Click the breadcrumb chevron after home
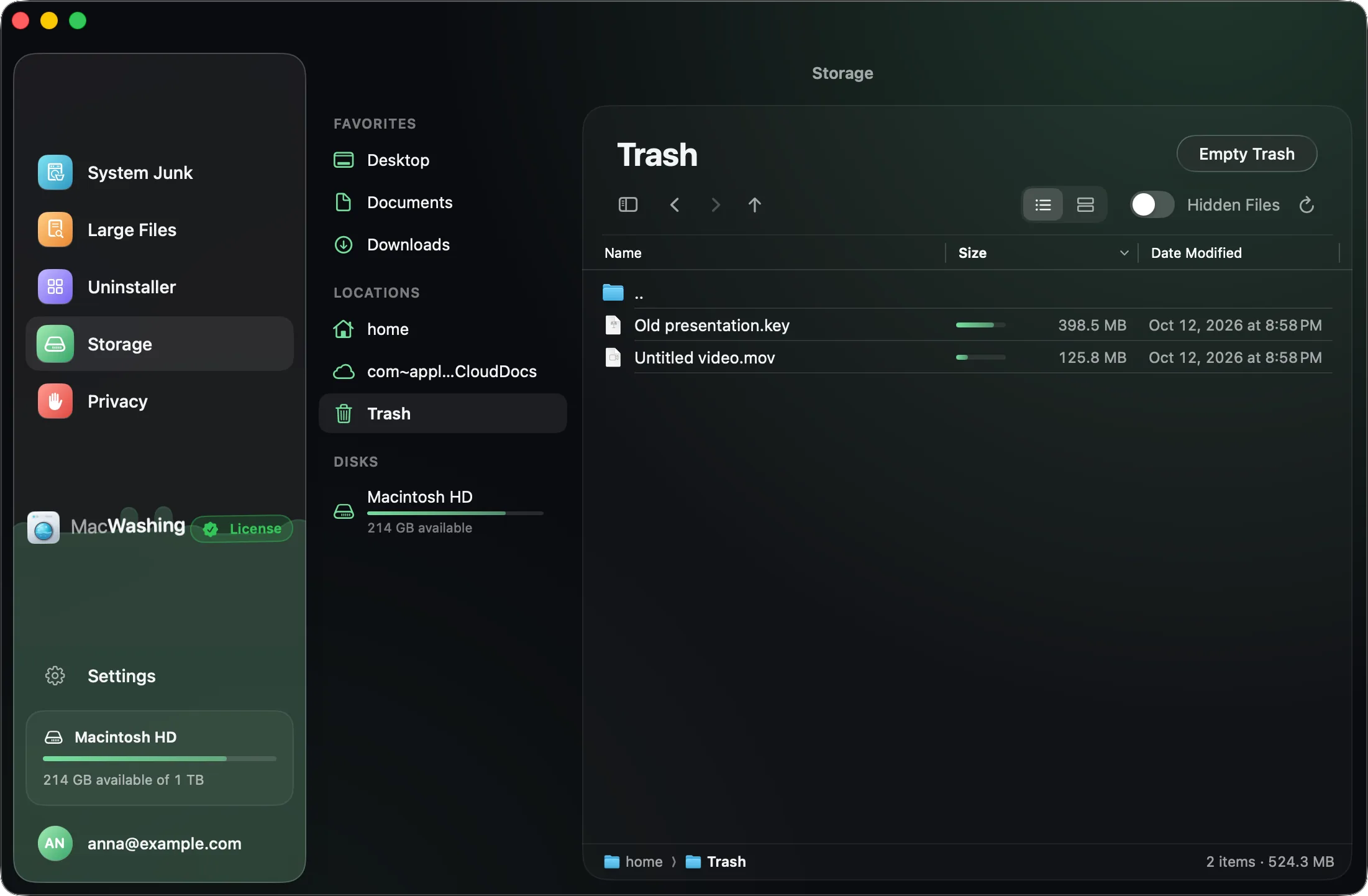Image resolution: width=1368 pixels, height=896 pixels. (673, 862)
